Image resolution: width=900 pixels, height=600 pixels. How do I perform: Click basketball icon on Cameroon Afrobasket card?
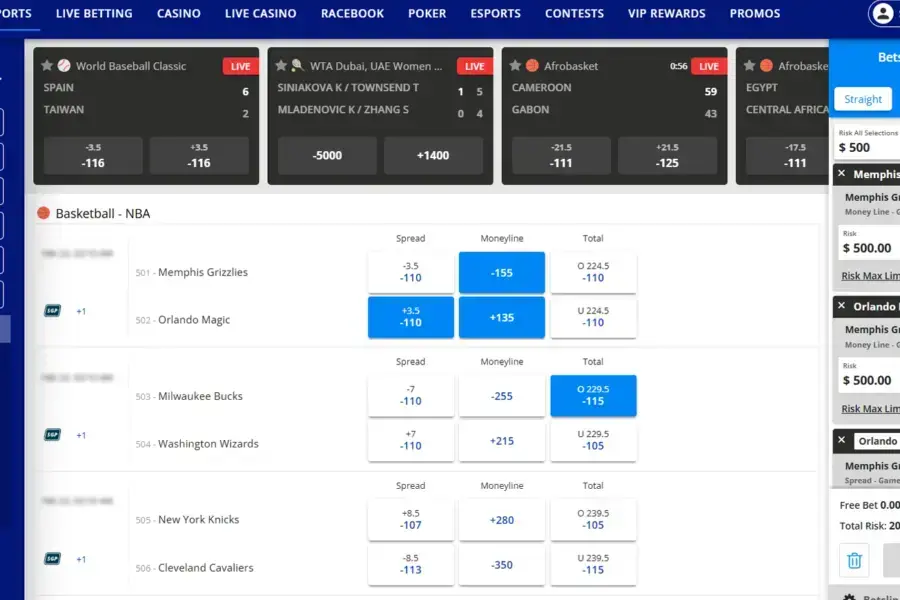coord(532,65)
